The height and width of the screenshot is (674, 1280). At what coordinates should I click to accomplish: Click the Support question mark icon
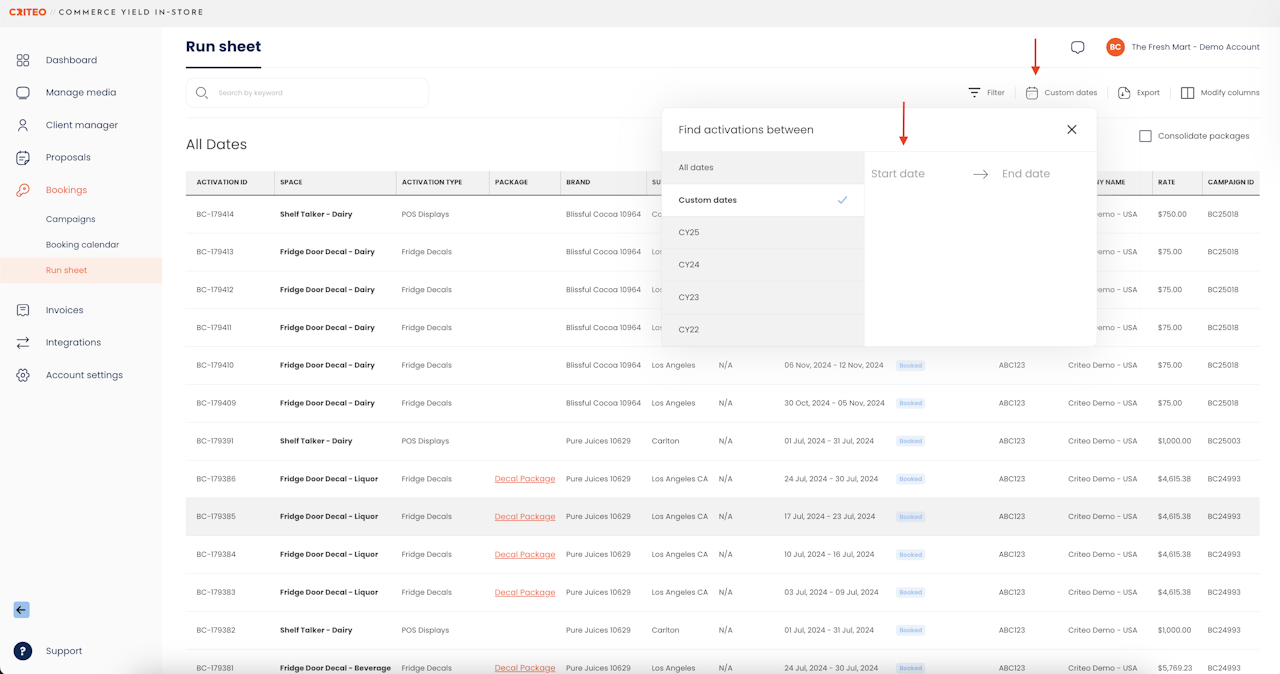pos(23,651)
